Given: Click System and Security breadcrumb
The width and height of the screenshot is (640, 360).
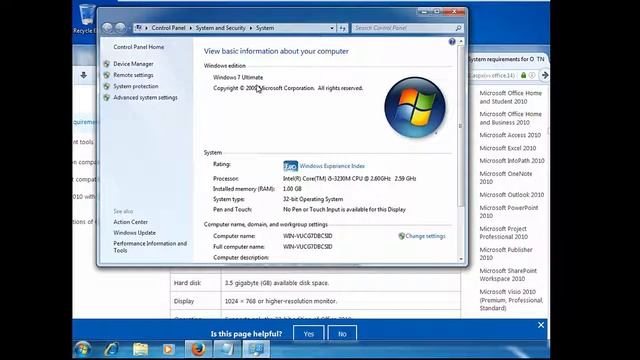Looking at the screenshot, I should 220,28.
